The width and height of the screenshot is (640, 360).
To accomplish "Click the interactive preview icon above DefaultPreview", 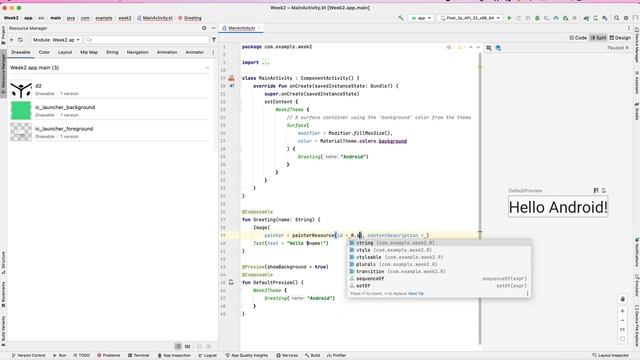I will 596,191.
